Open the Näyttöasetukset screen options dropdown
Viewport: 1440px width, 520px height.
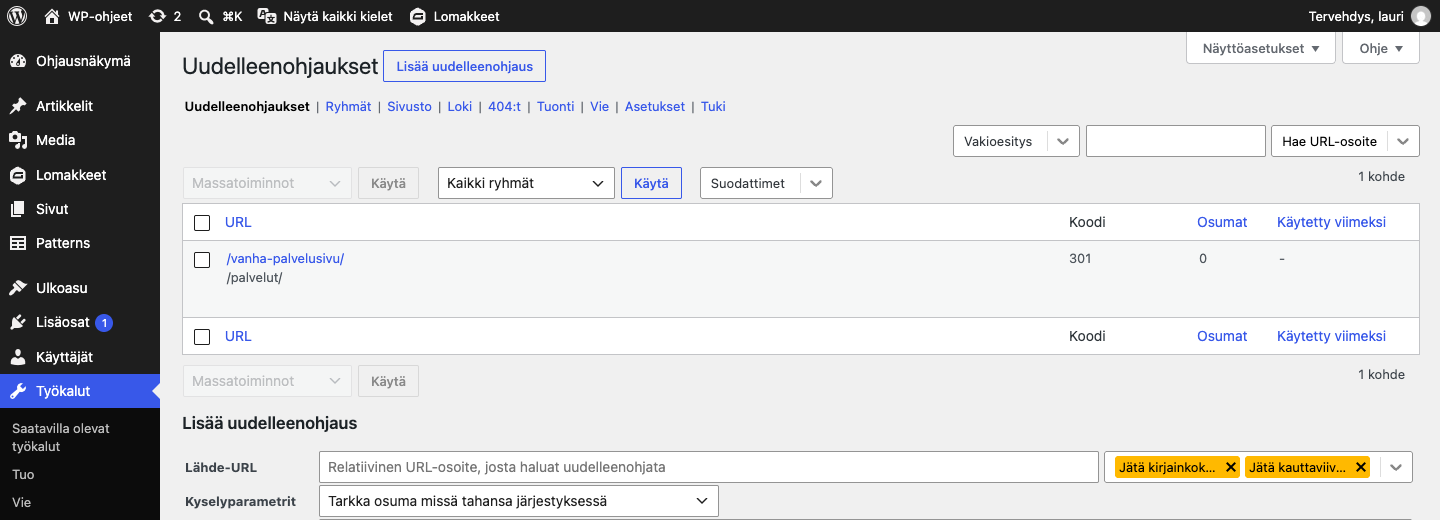pyautogui.click(x=1261, y=48)
